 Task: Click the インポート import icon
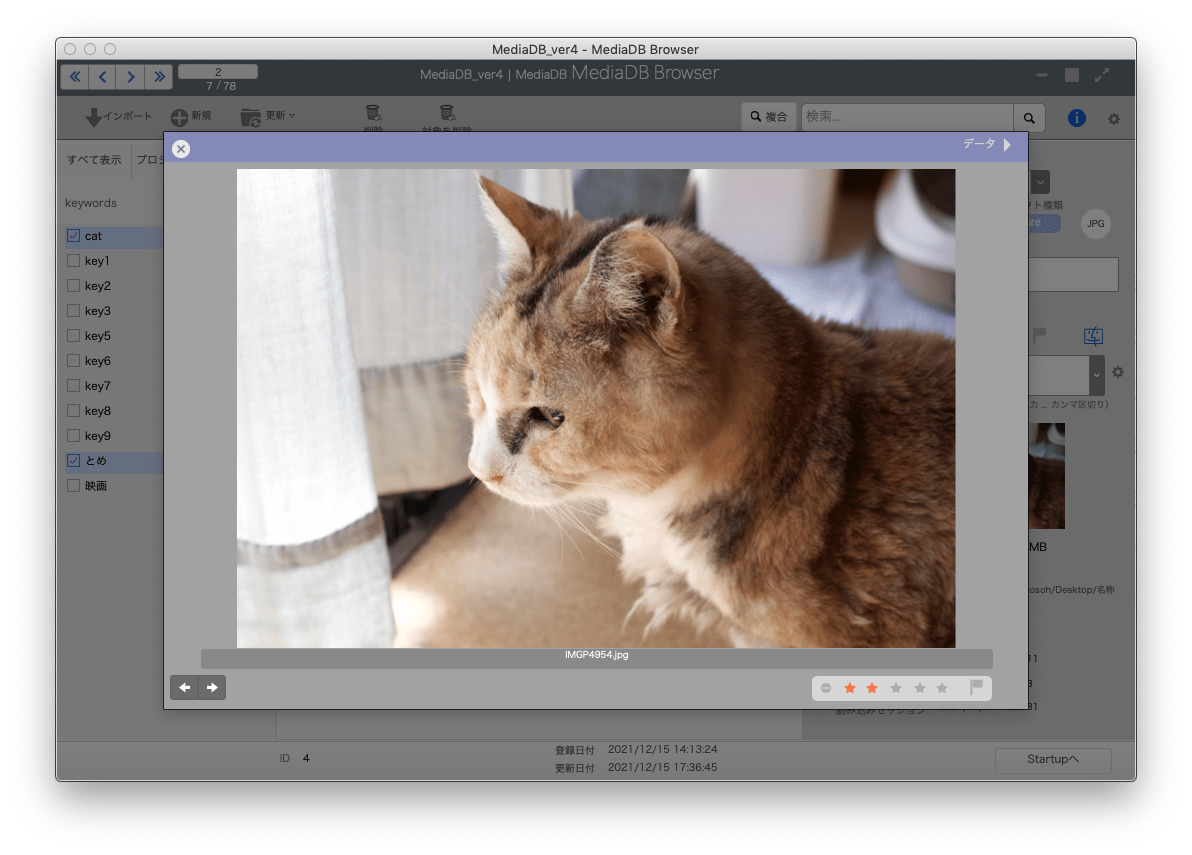(x=94, y=117)
